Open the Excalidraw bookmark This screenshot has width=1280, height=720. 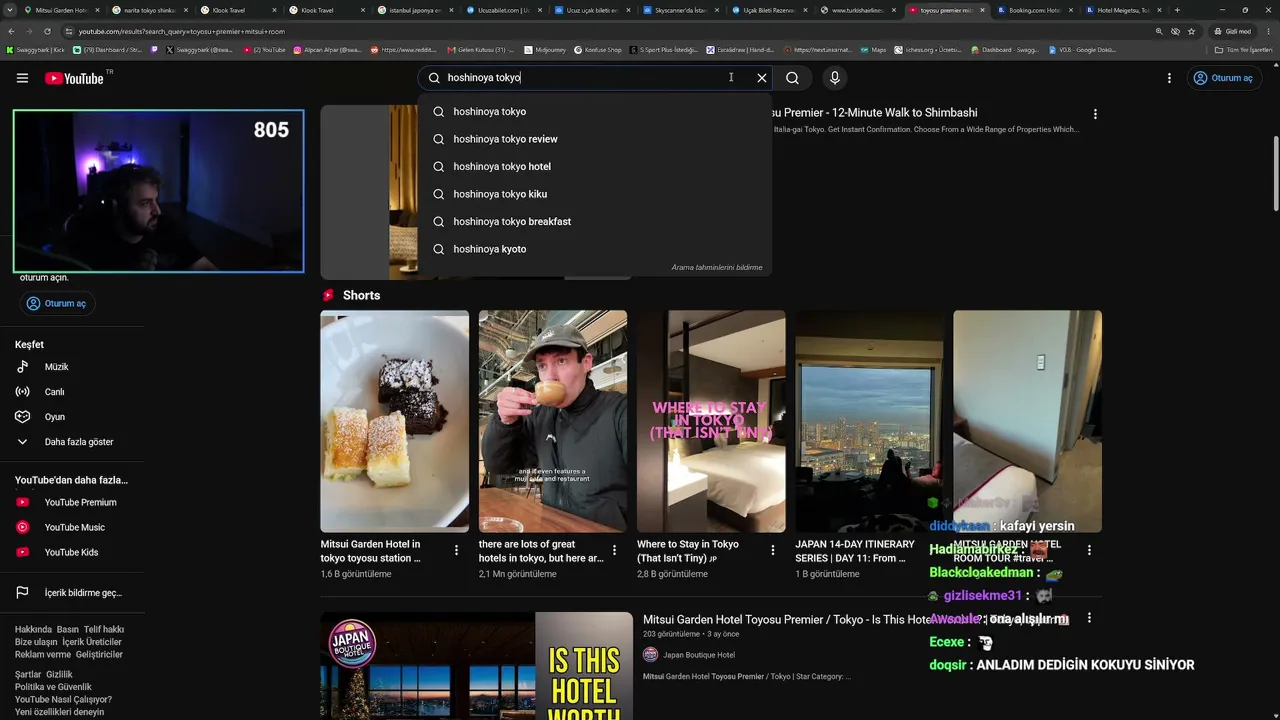[740, 49]
